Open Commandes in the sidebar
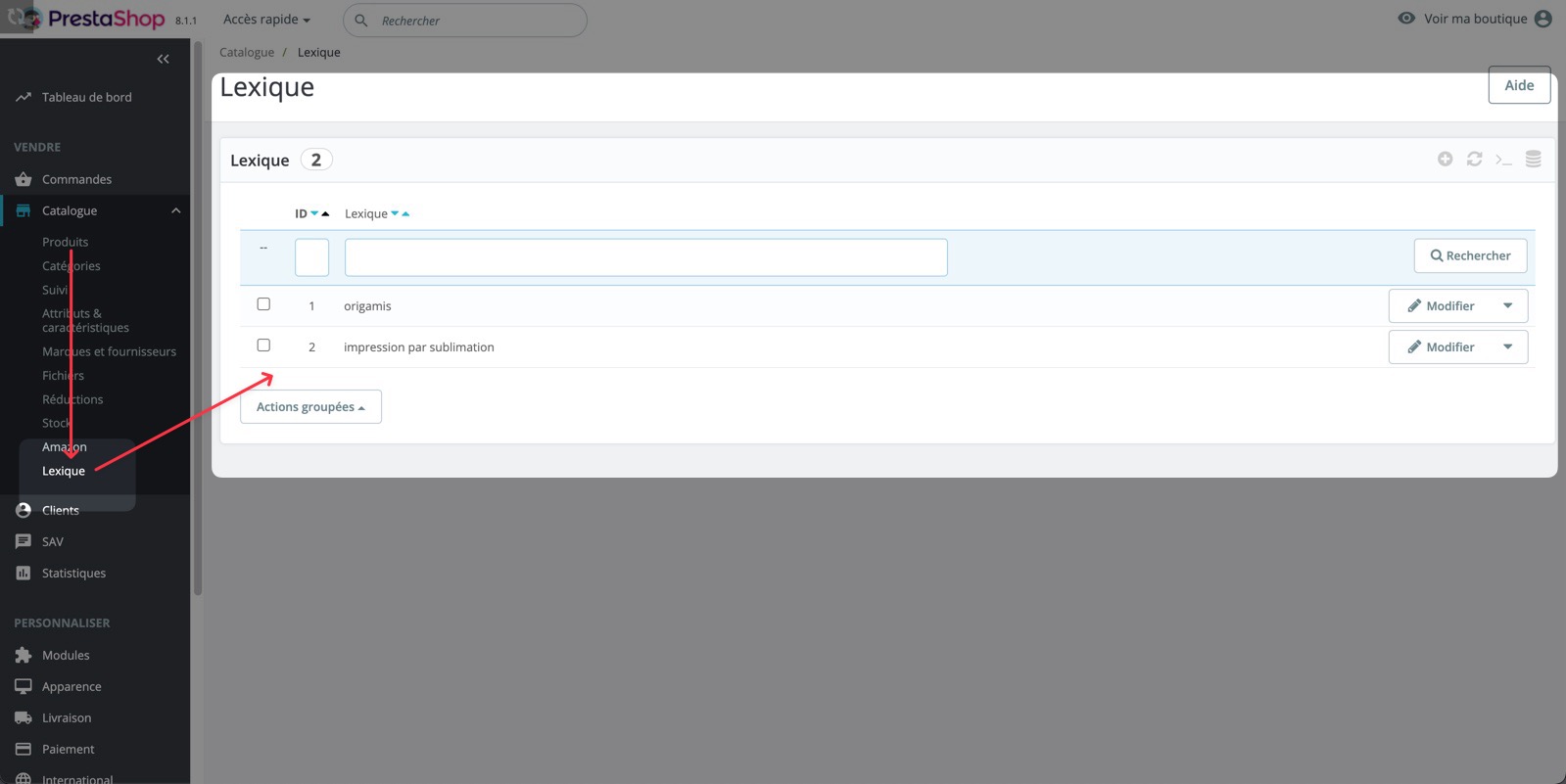Screen dimensions: 1566x784 point(76,179)
